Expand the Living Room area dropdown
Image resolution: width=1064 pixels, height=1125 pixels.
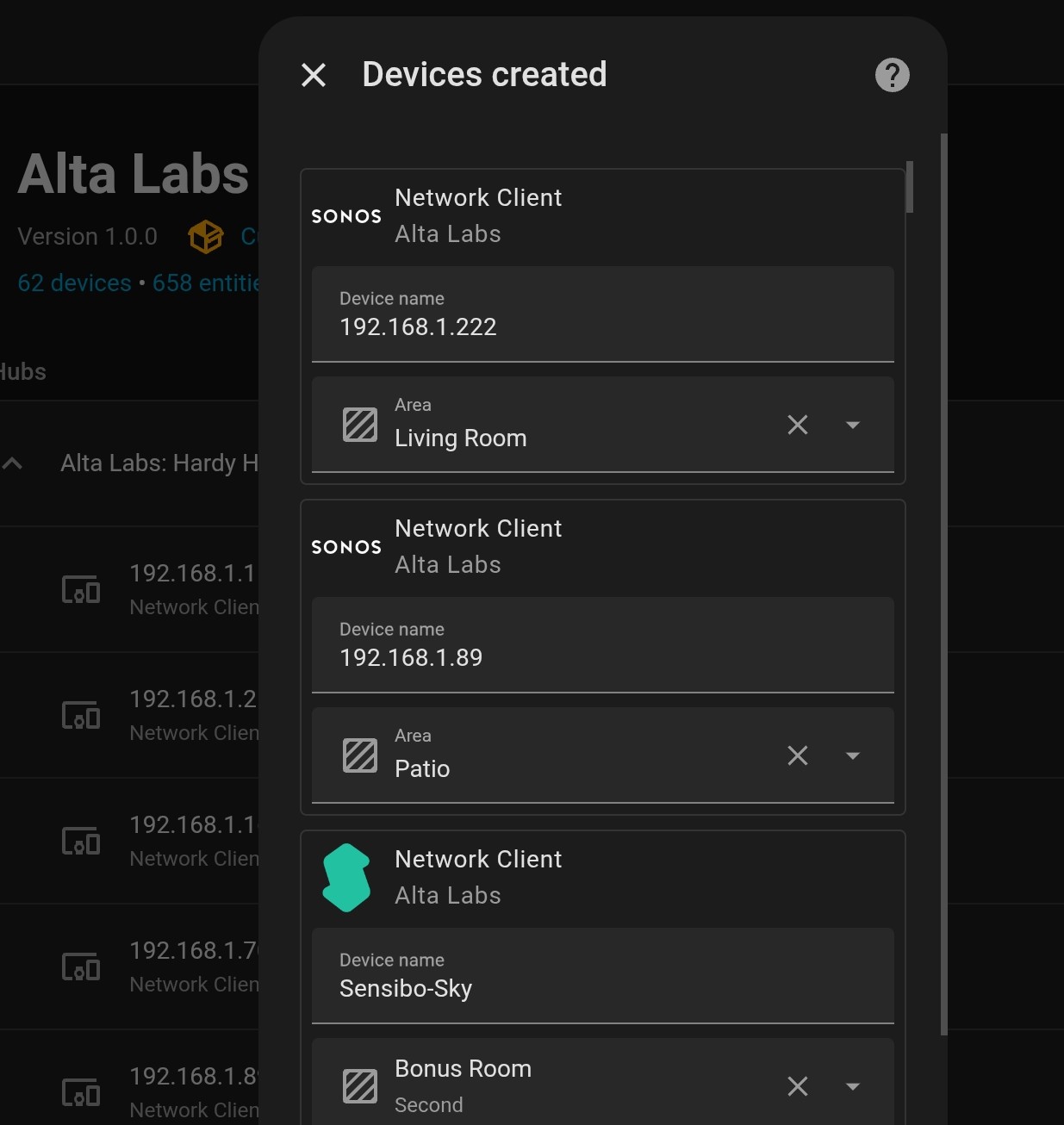point(852,425)
